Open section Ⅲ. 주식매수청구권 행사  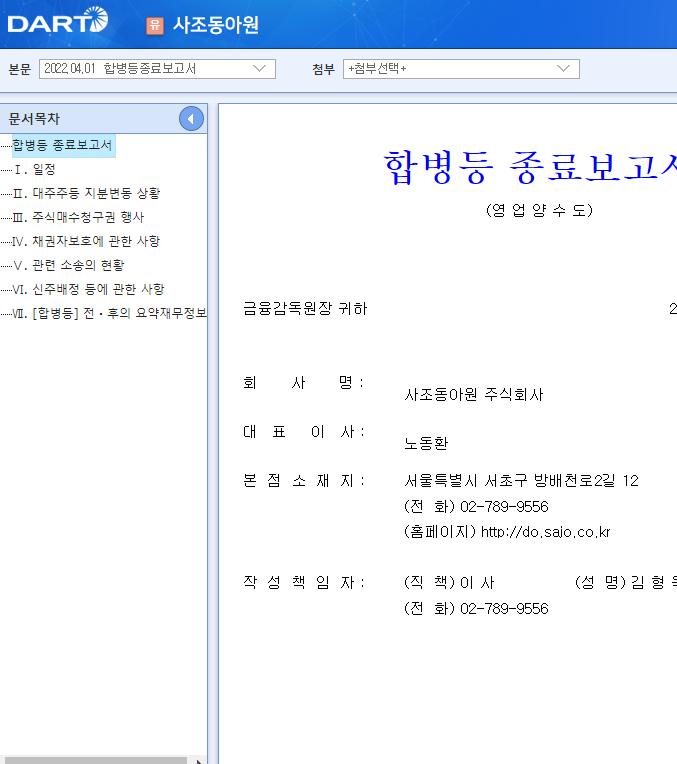78,217
